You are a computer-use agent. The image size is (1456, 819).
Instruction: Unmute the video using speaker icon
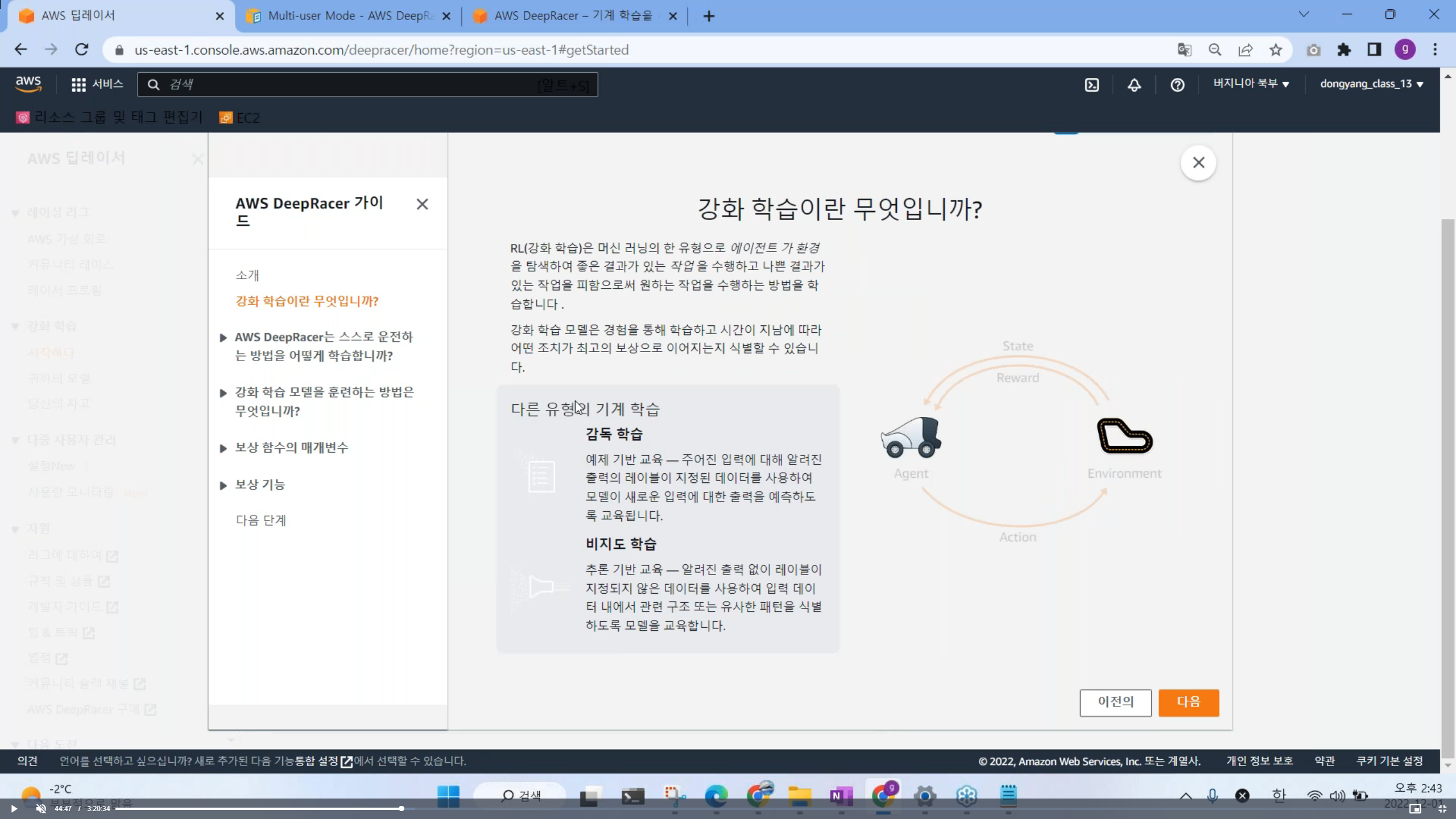point(41,808)
